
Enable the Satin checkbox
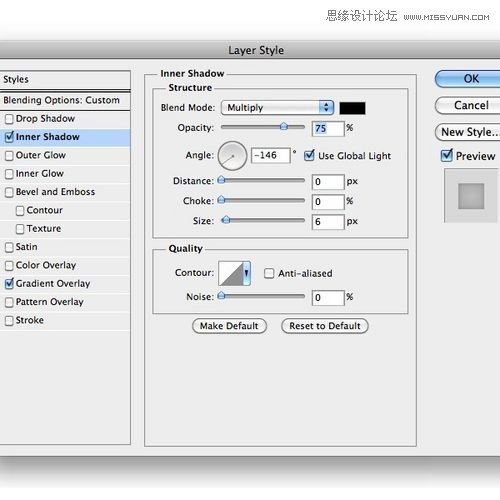click(x=9, y=247)
